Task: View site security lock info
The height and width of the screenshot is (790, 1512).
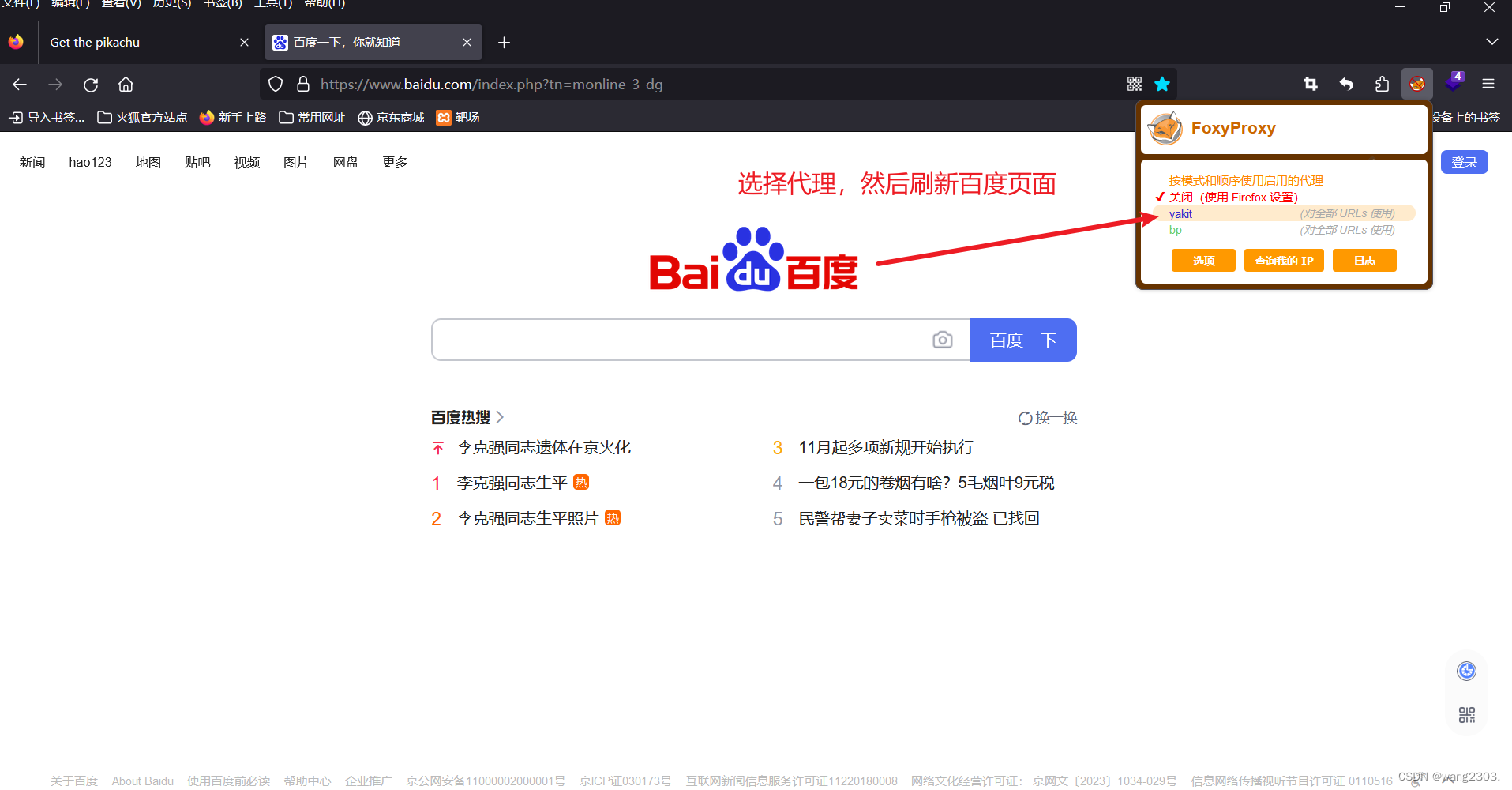Action: (302, 85)
